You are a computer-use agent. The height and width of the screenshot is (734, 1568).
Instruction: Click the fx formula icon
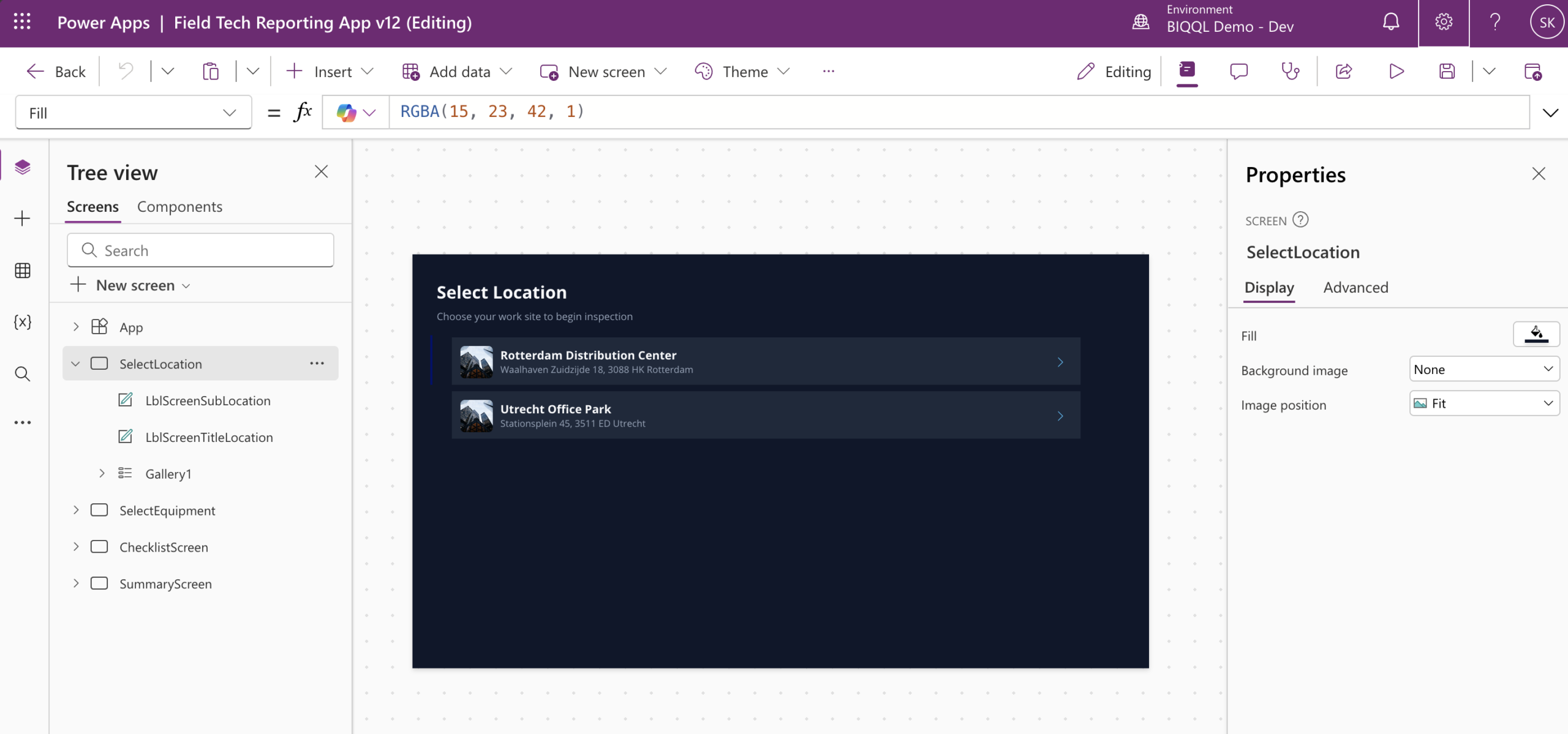pos(303,112)
